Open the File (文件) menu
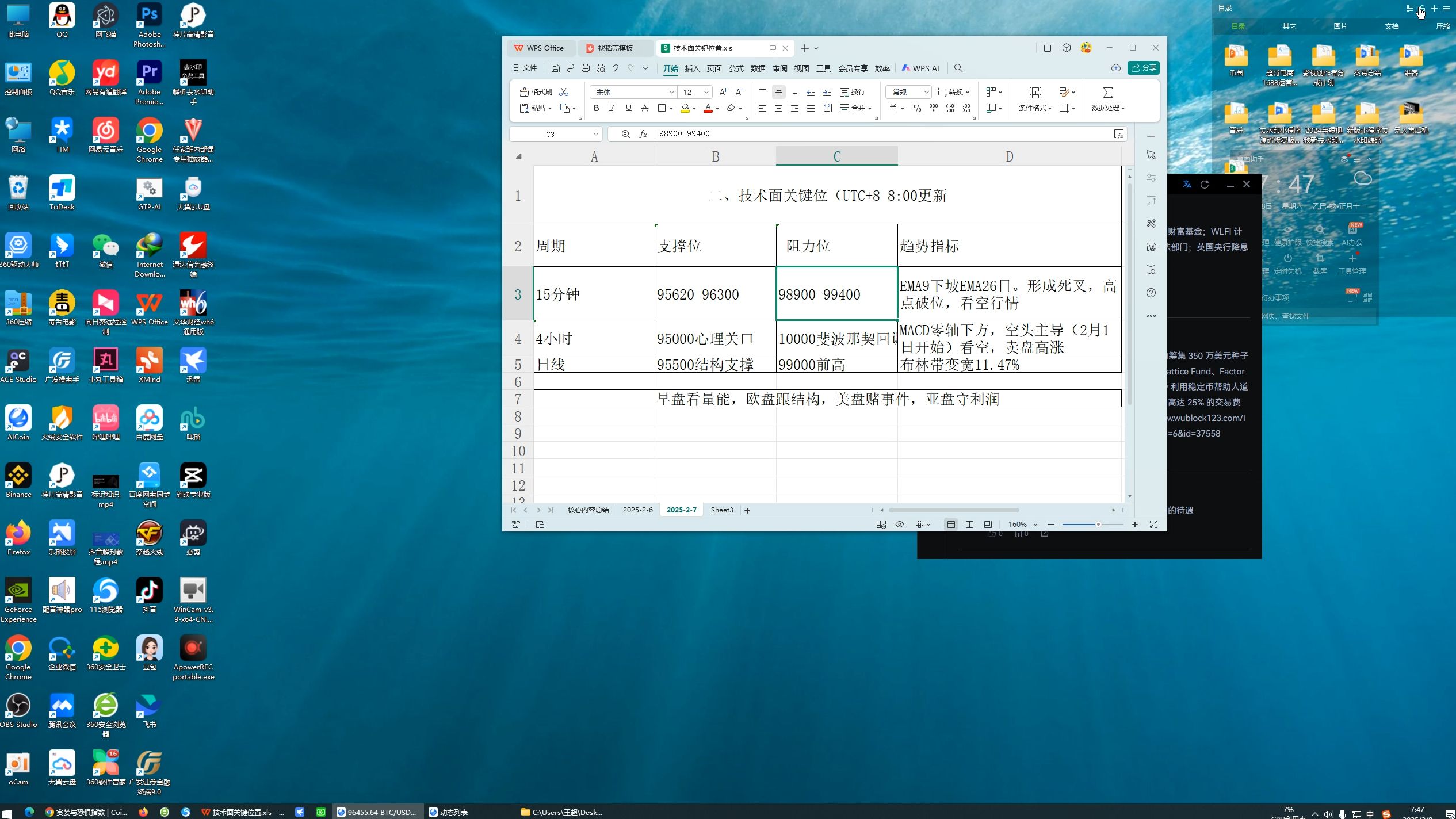Viewport: 1456px width, 819px height. (525, 68)
